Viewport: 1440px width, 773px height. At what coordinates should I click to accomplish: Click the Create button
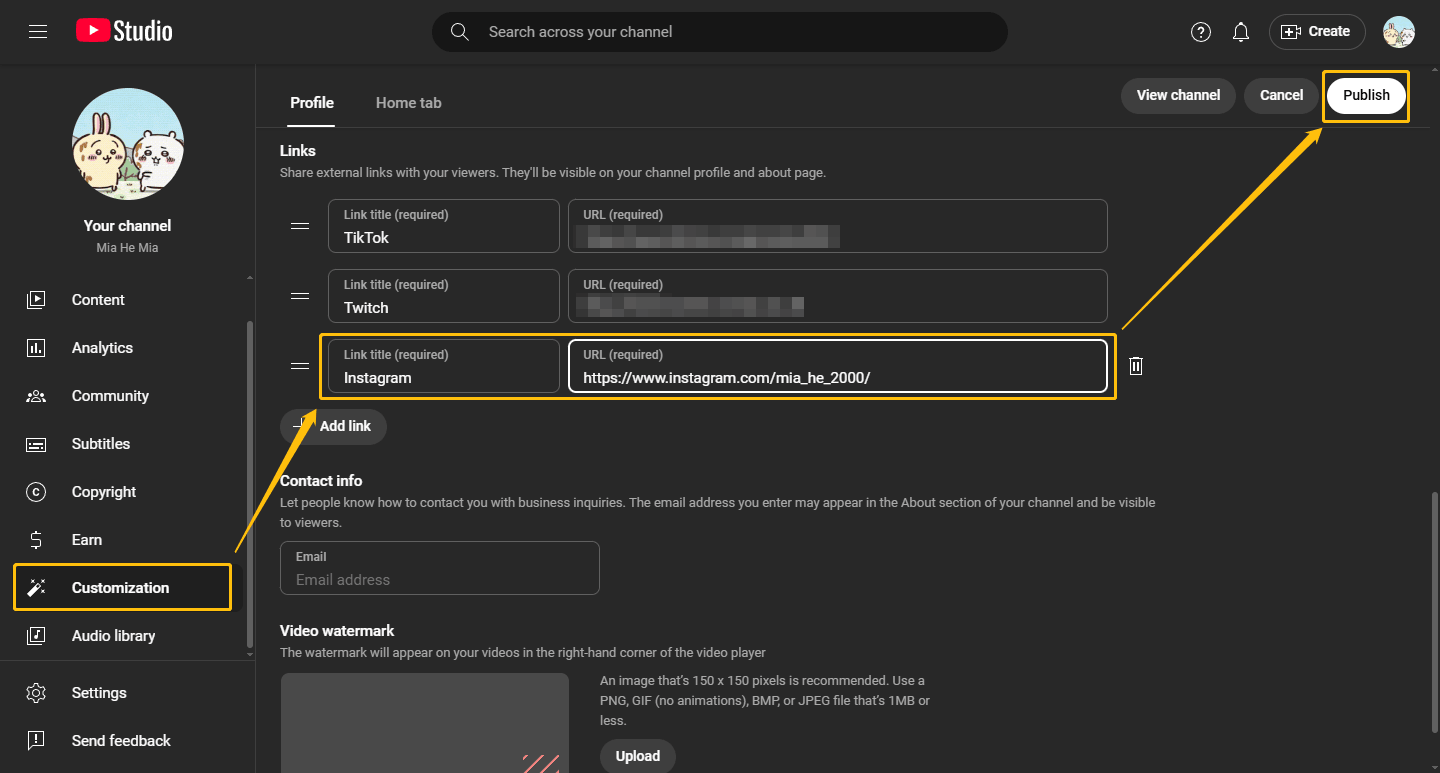(1317, 32)
